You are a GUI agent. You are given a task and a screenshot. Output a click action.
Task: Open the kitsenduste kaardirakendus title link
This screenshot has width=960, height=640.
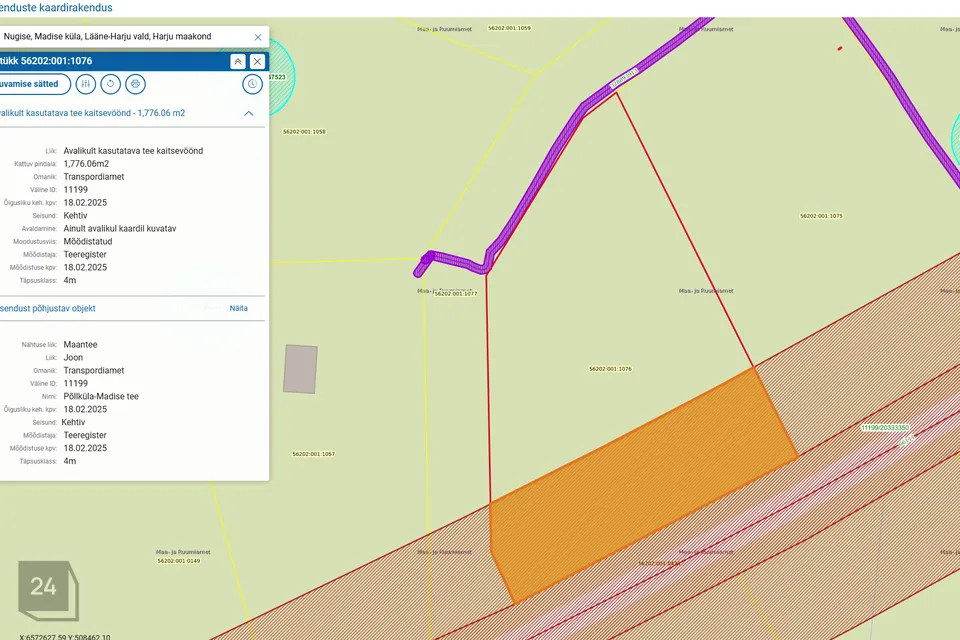(56, 8)
